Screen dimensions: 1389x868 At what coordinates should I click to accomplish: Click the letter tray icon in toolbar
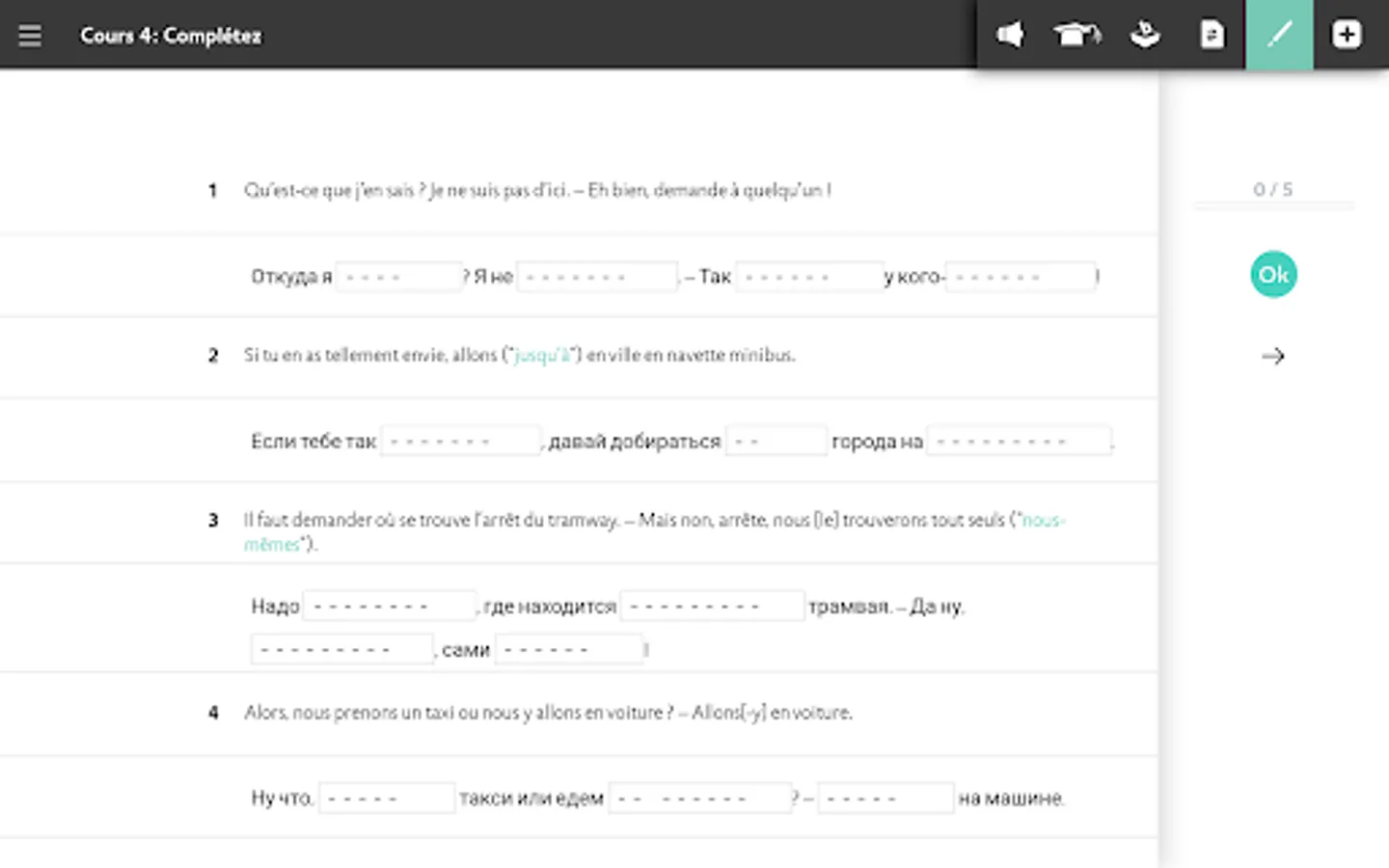point(1144,36)
